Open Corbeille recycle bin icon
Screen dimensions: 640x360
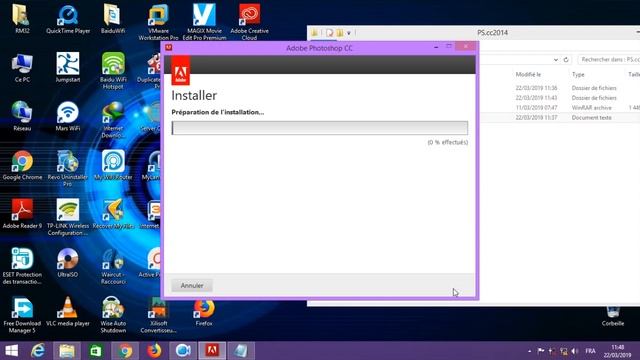point(613,316)
